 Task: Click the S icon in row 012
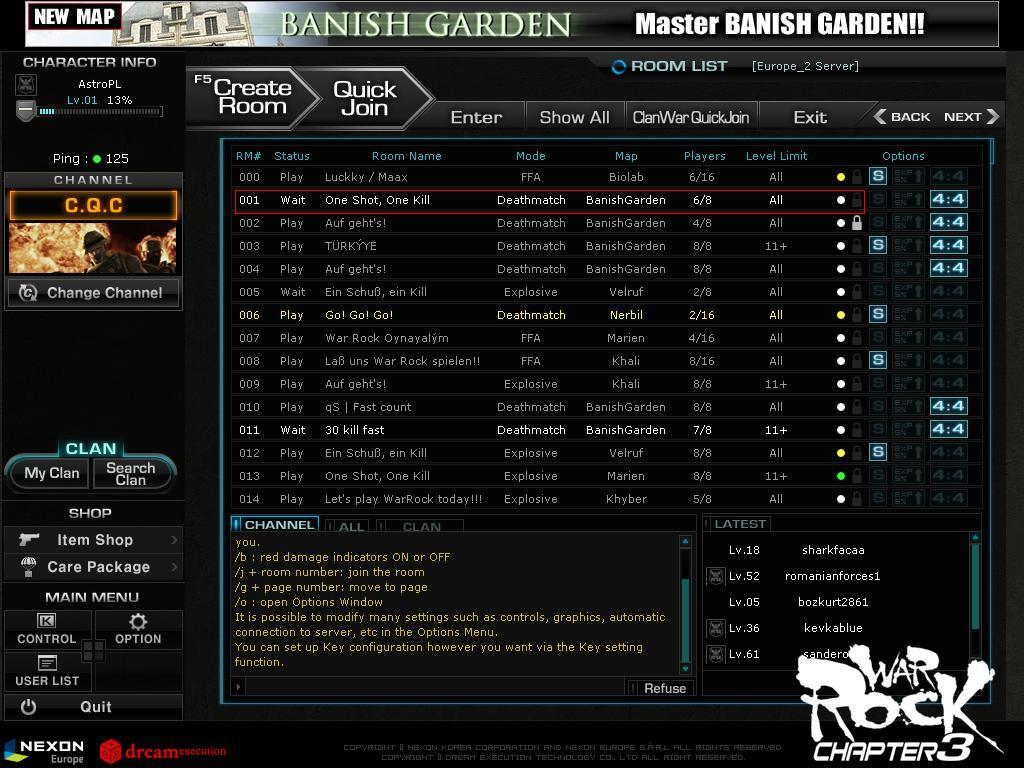[878, 452]
